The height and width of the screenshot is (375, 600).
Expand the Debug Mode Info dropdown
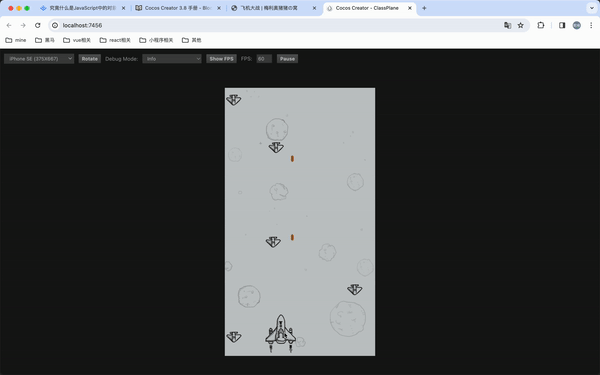coord(172,59)
